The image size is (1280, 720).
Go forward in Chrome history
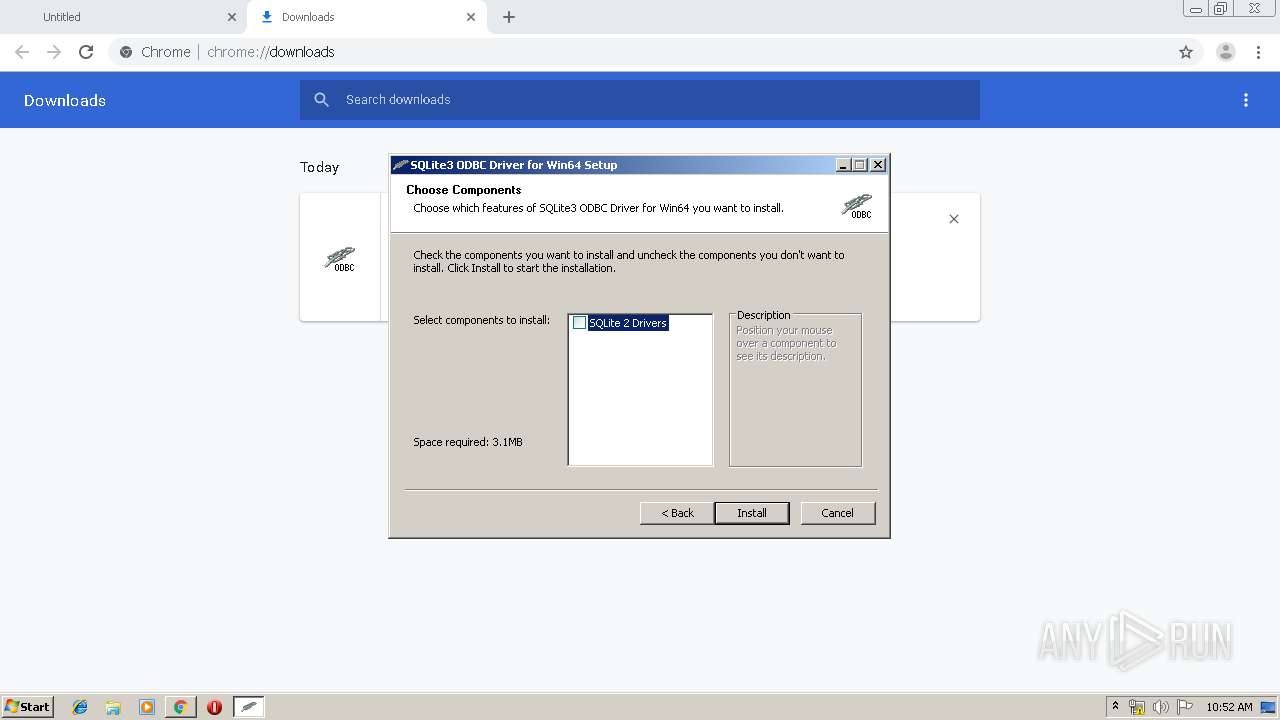pyautogui.click(x=54, y=52)
